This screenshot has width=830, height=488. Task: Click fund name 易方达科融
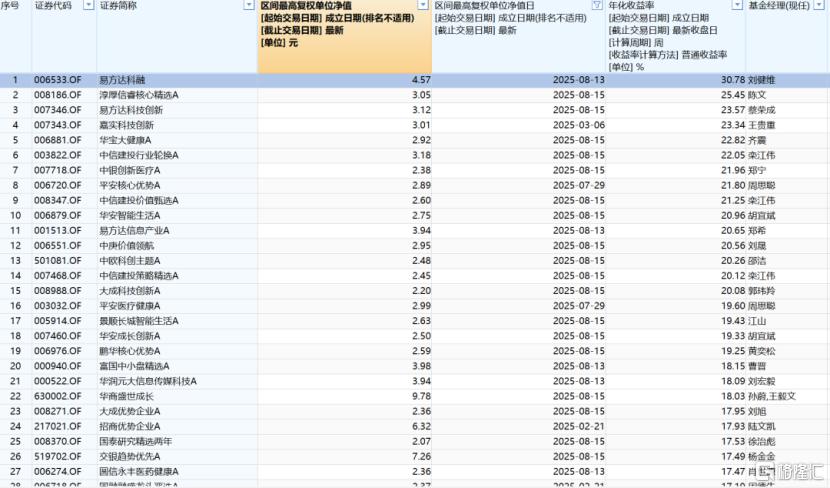(x=122, y=80)
